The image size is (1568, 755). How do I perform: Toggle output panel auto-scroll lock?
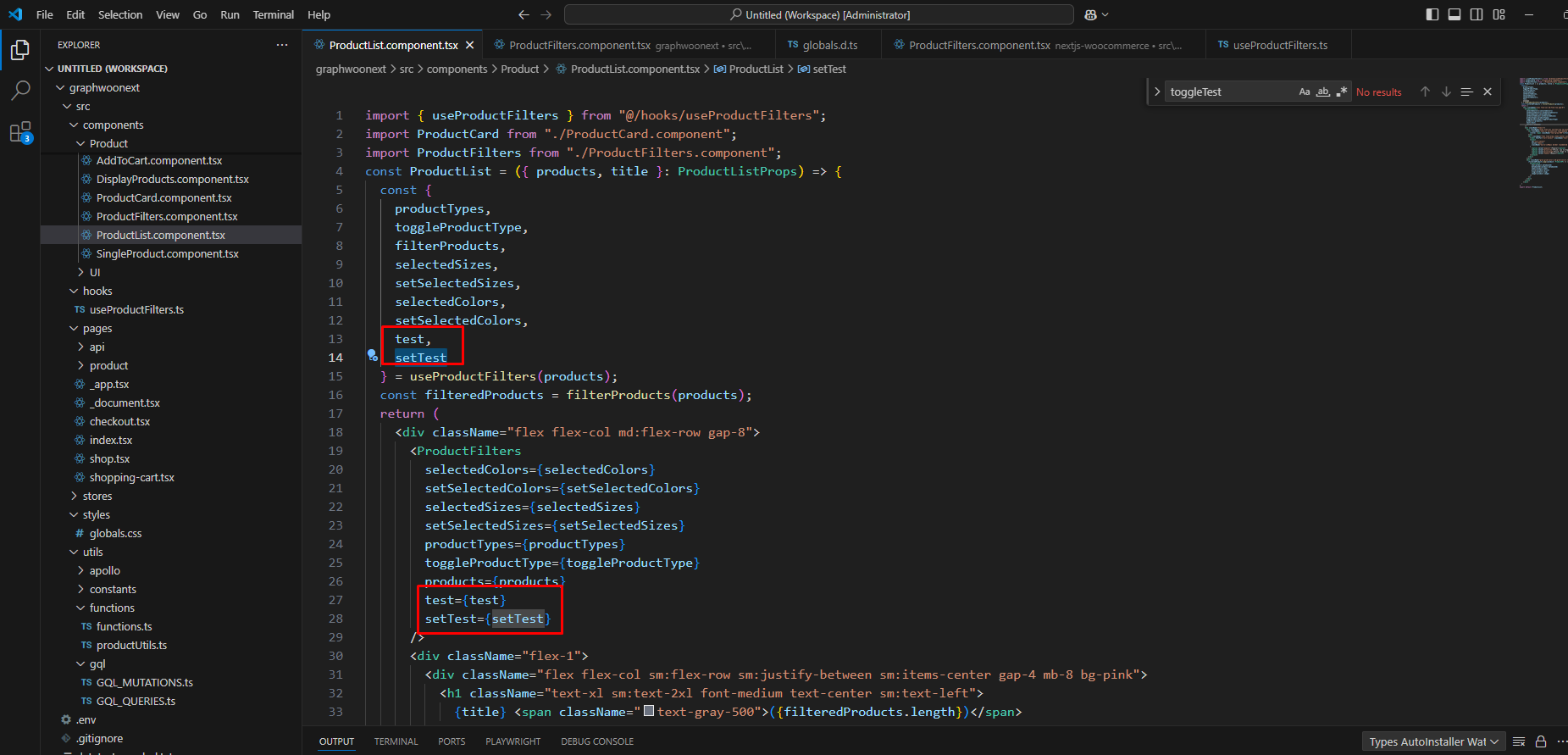[x=1541, y=741]
